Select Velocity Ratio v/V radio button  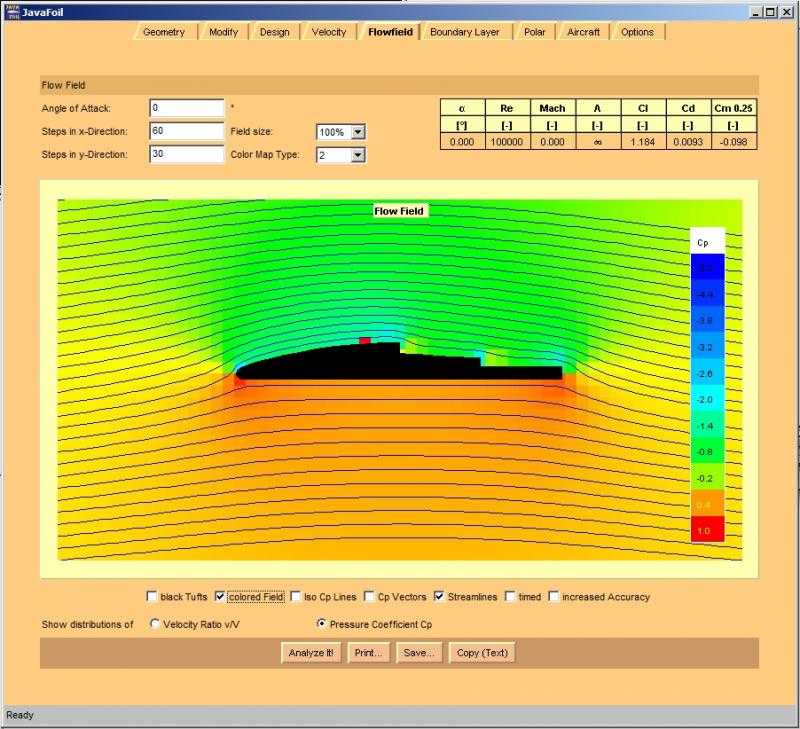pos(154,623)
